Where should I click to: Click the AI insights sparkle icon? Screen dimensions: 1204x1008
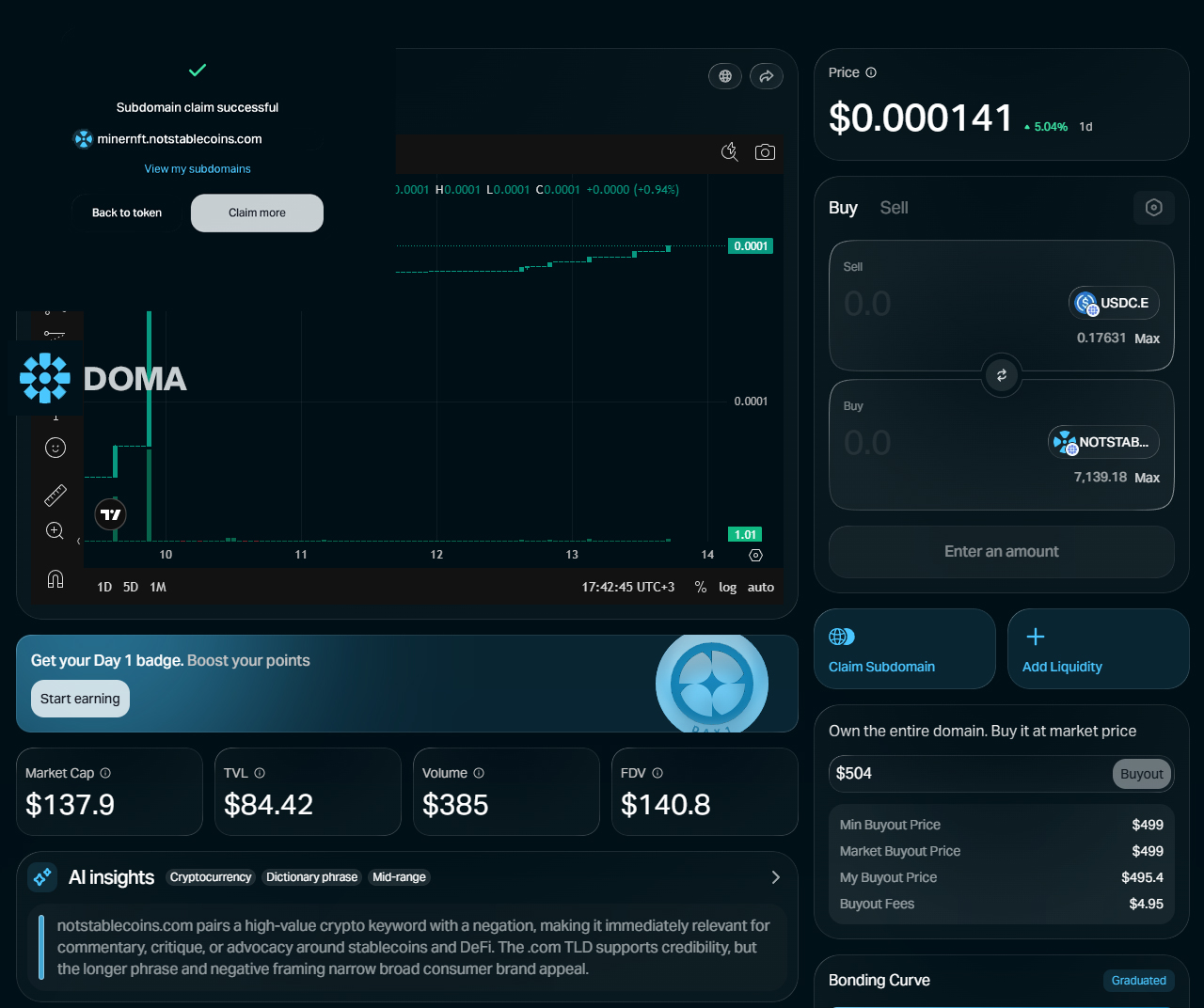coord(42,877)
